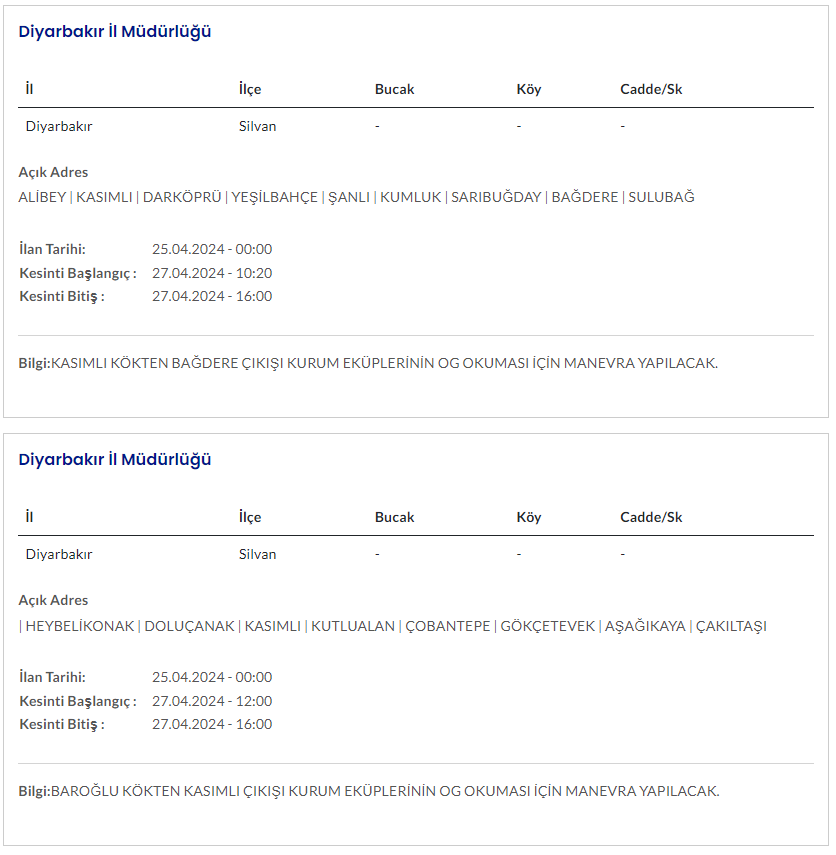Click the ALİBEY address entry
The width and height of the screenshot is (836, 855).
click(x=42, y=197)
